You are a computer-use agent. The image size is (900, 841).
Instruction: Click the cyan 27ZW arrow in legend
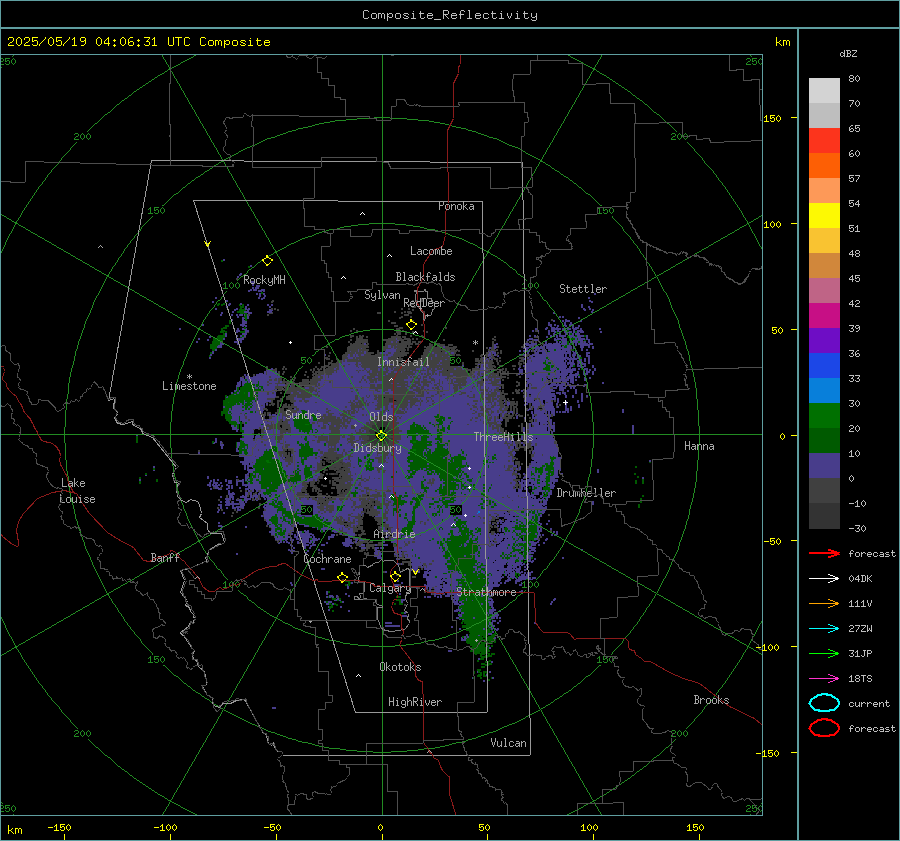coord(824,629)
